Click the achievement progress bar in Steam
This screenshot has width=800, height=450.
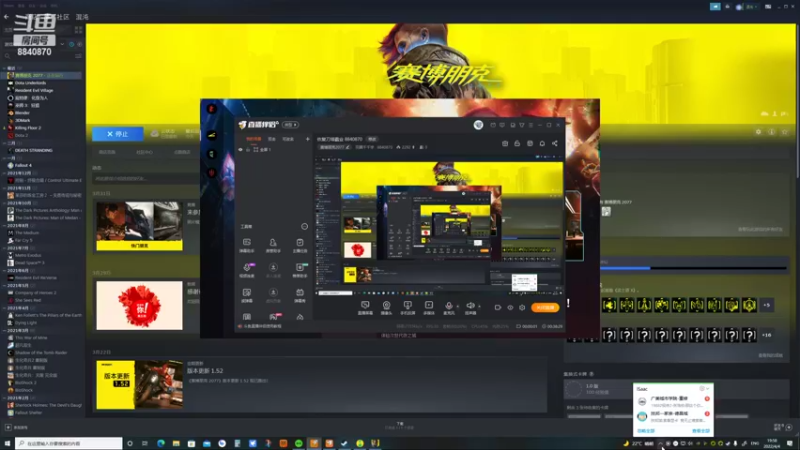tap(693, 267)
